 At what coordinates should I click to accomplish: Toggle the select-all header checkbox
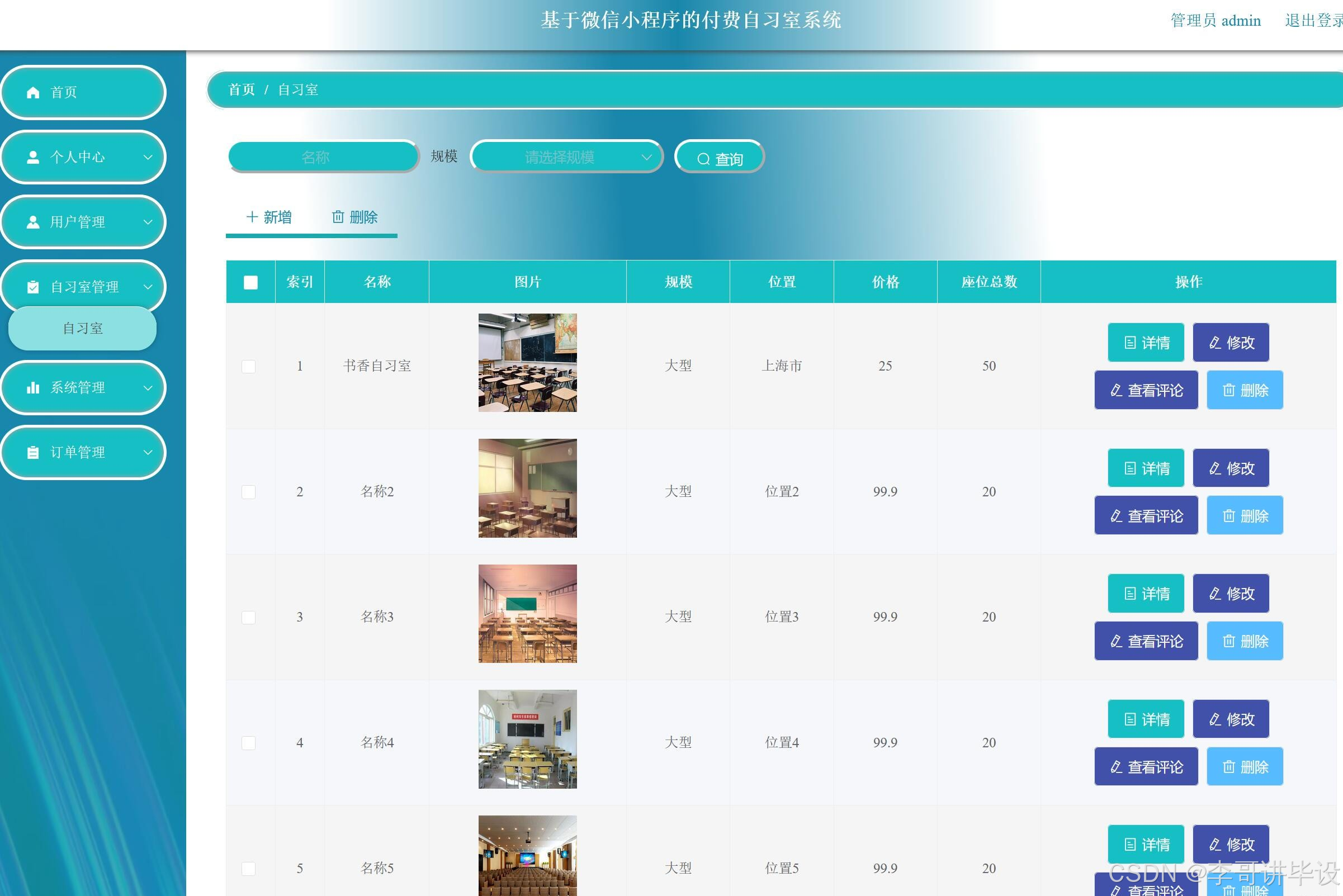click(250, 282)
